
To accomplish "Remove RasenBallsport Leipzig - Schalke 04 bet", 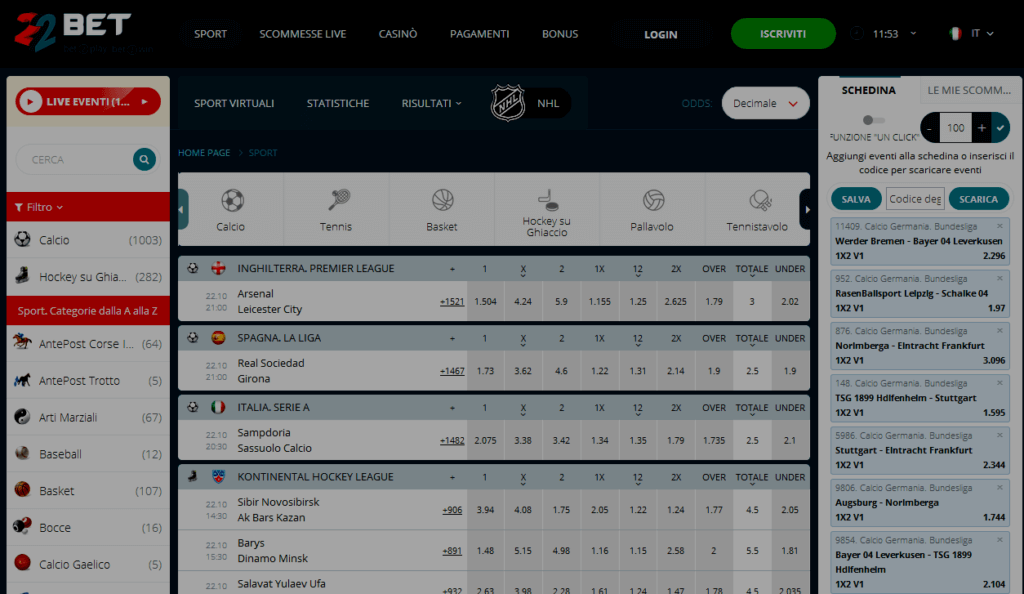I will (x=999, y=278).
